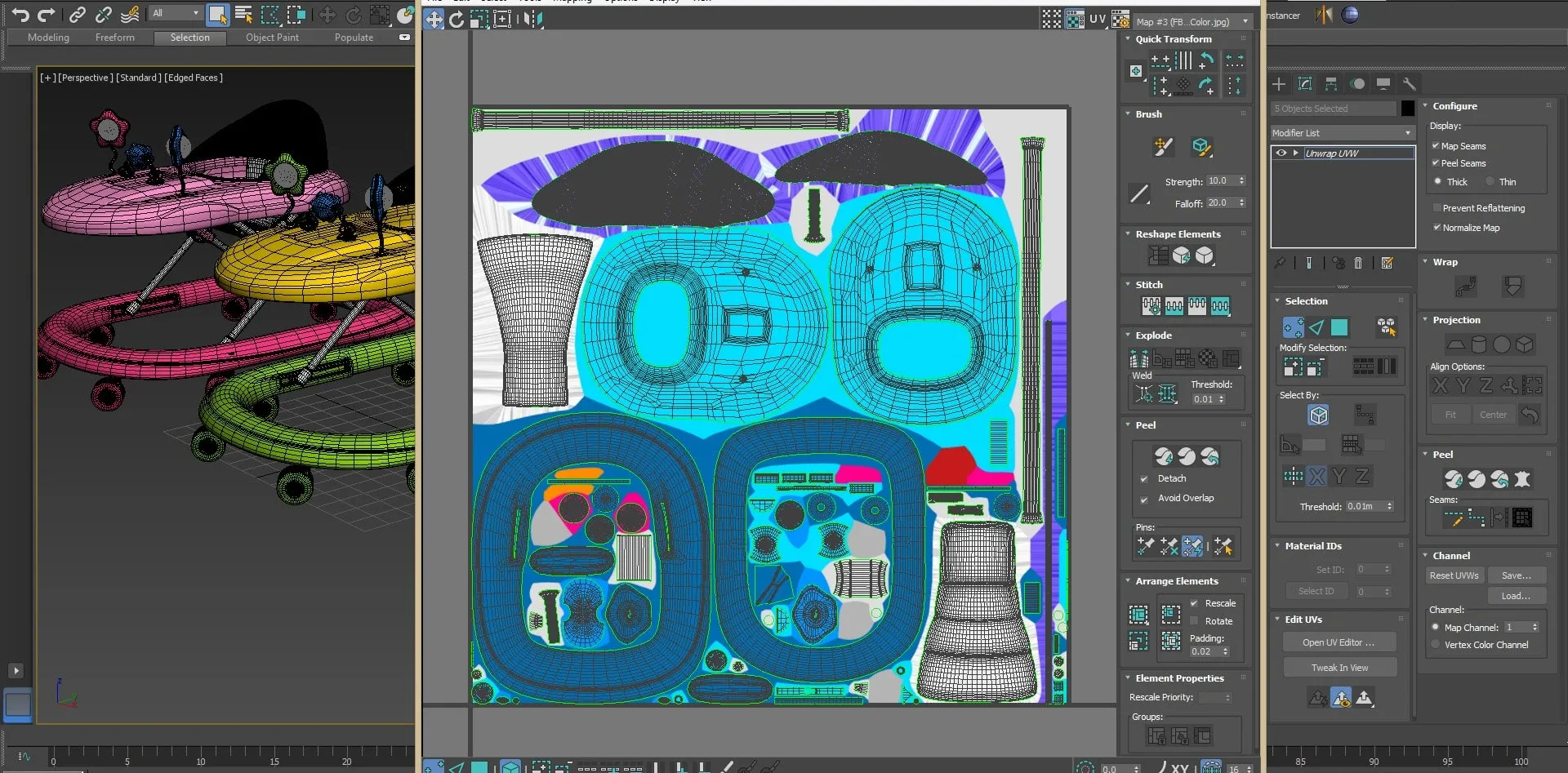
Task: Select Vertex sub-object mode in Selection
Action: tap(1293, 327)
